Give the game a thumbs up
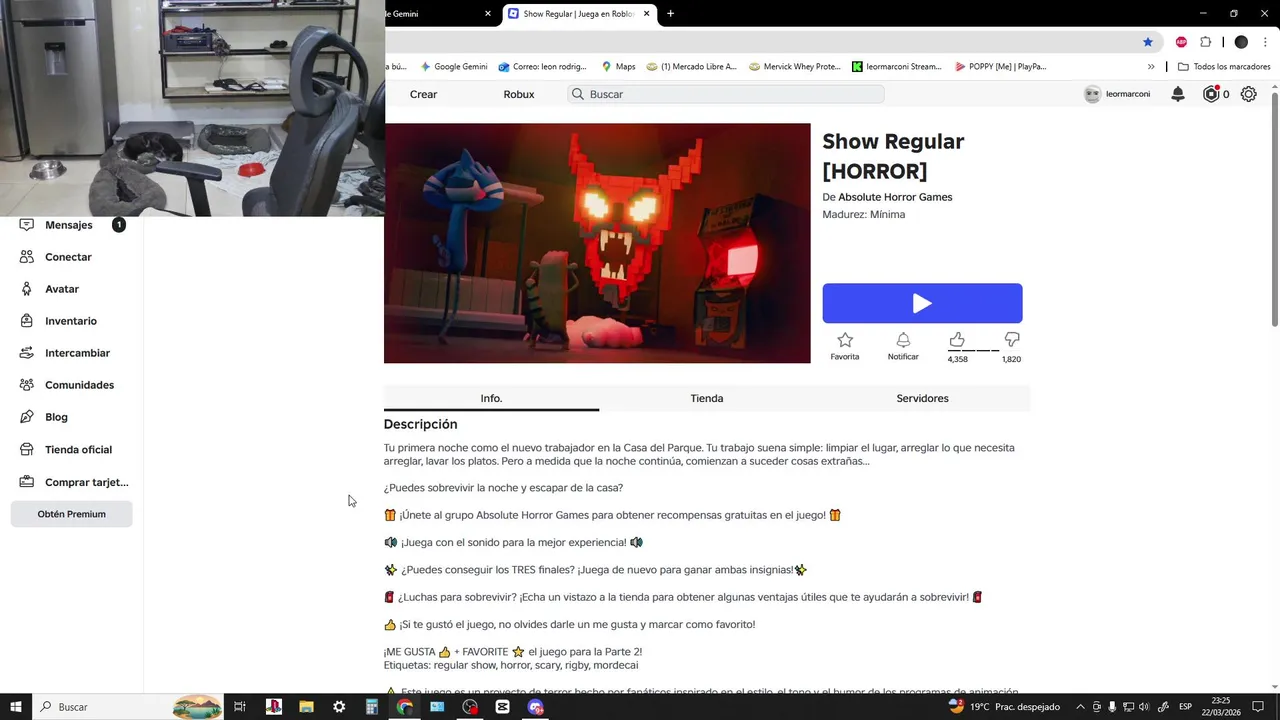Viewport: 1280px width, 720px height. (x=957, y=340)
